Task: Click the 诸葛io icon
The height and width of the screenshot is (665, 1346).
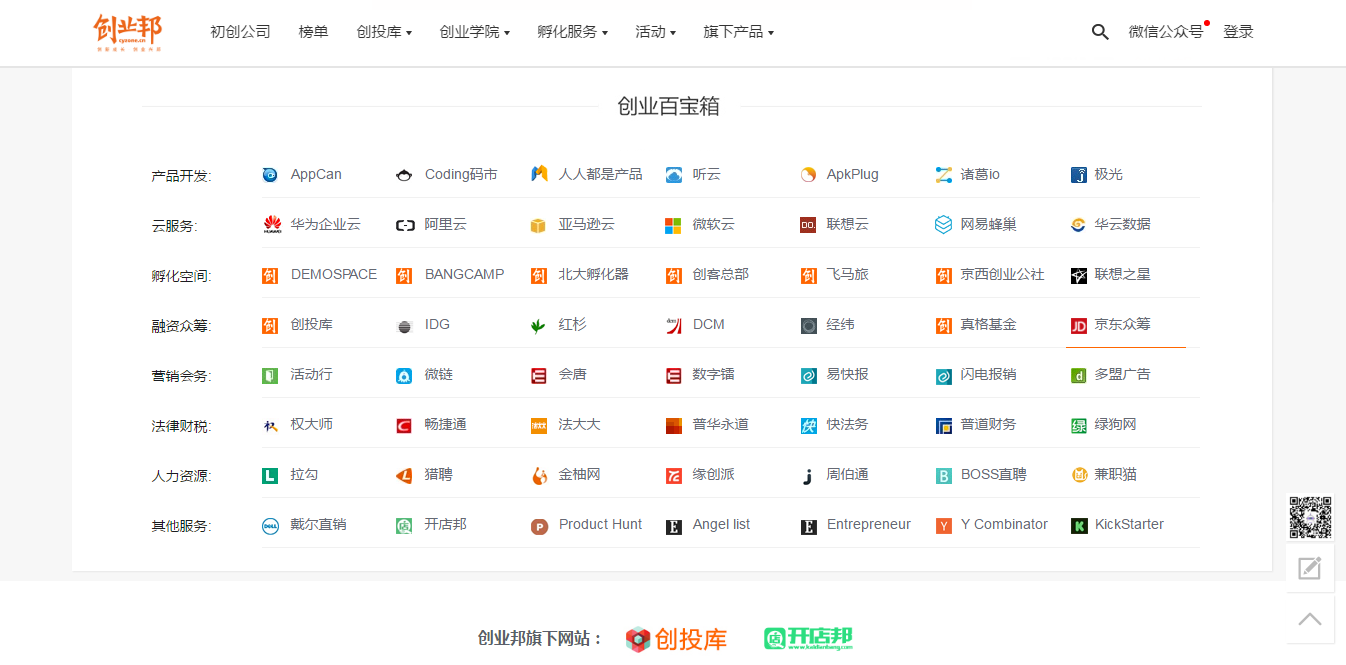Action: [943, 175]
